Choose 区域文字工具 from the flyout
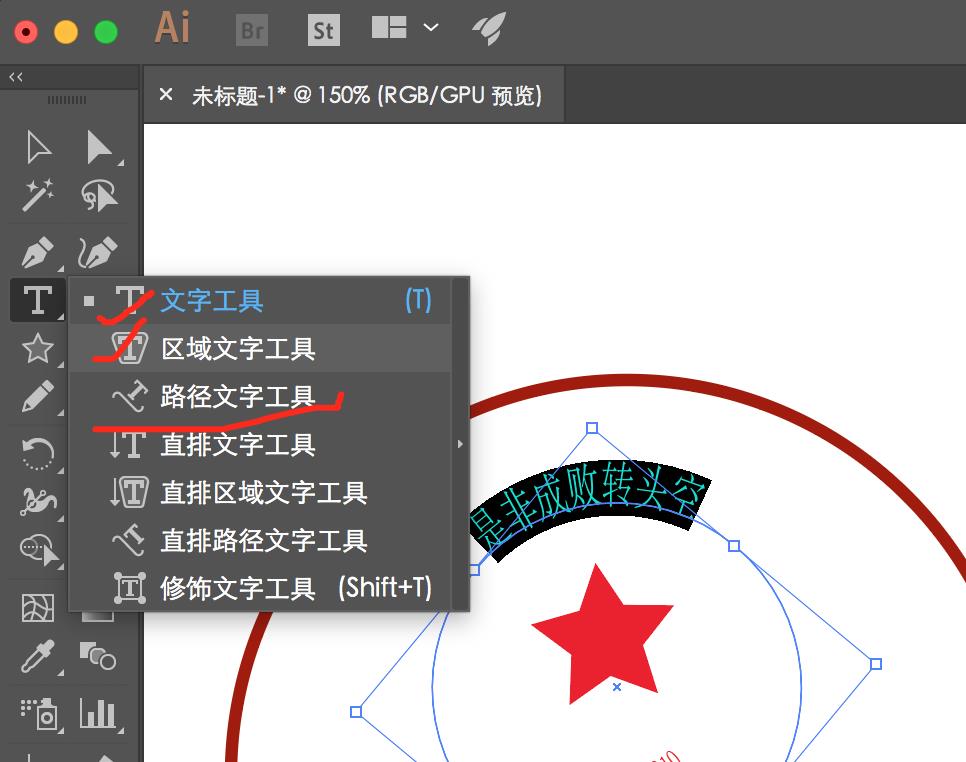Image resolution: width=966 pixels, height=762 pixels. tap(260, 349)
